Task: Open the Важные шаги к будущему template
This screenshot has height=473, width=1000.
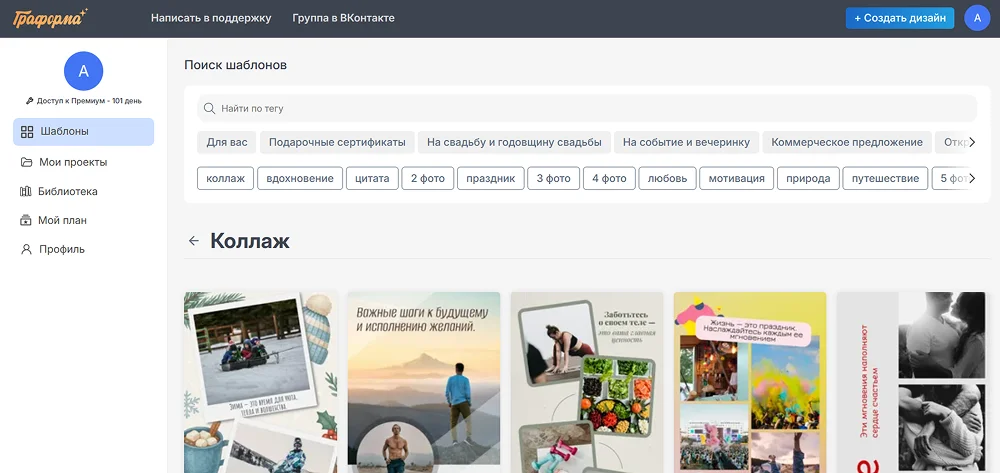Action: (x=424, y=382)
